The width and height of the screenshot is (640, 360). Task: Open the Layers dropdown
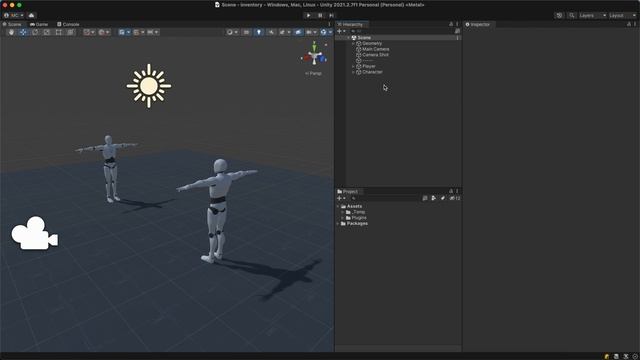click(593, 16)
